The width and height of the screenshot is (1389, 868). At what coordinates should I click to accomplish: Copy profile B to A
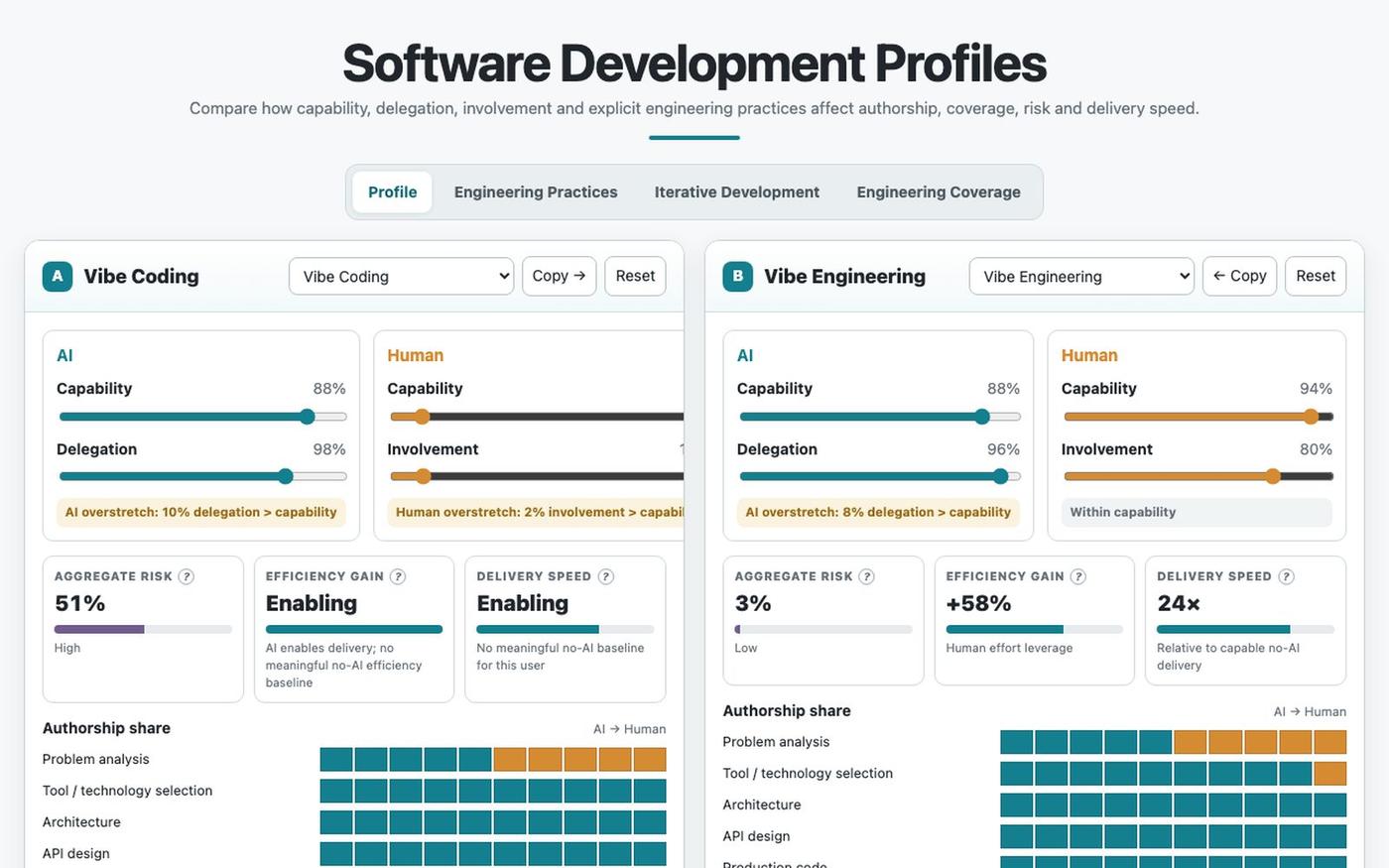(x=1240, y=276)
